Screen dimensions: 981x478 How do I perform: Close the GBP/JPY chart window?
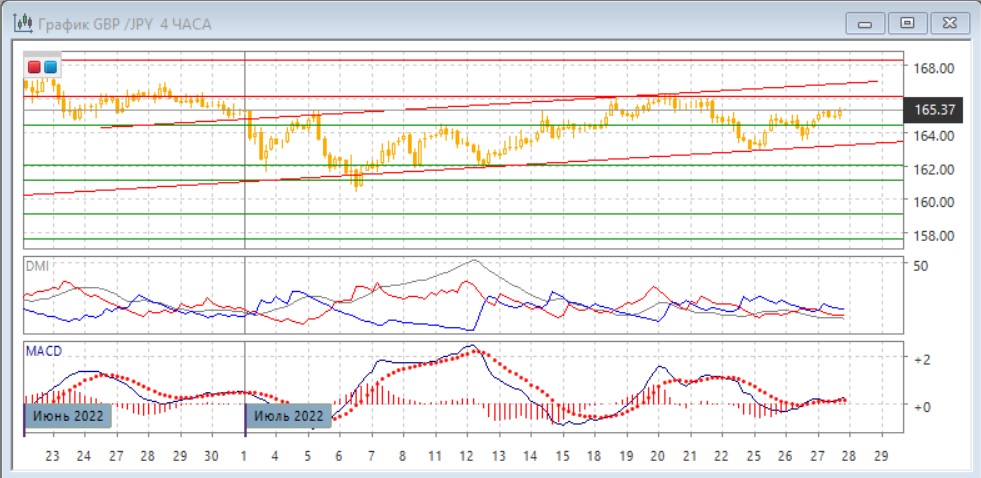coord(948,23)
